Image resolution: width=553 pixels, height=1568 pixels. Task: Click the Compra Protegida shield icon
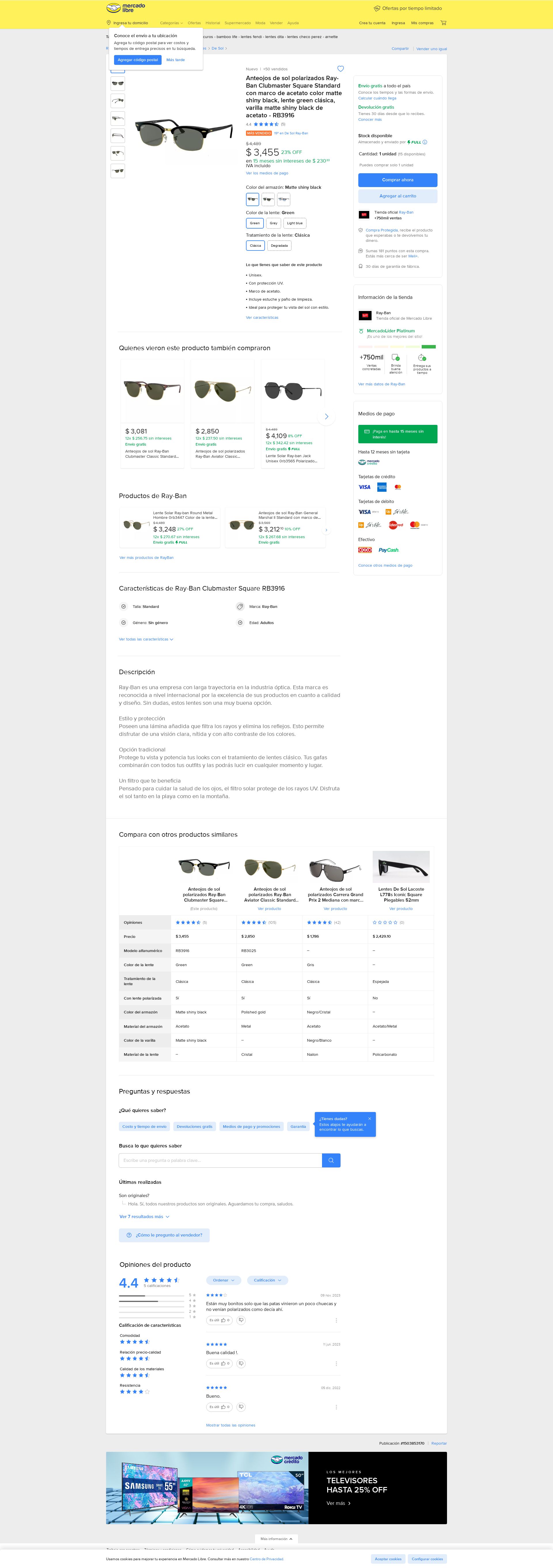[x=361, y=230]
